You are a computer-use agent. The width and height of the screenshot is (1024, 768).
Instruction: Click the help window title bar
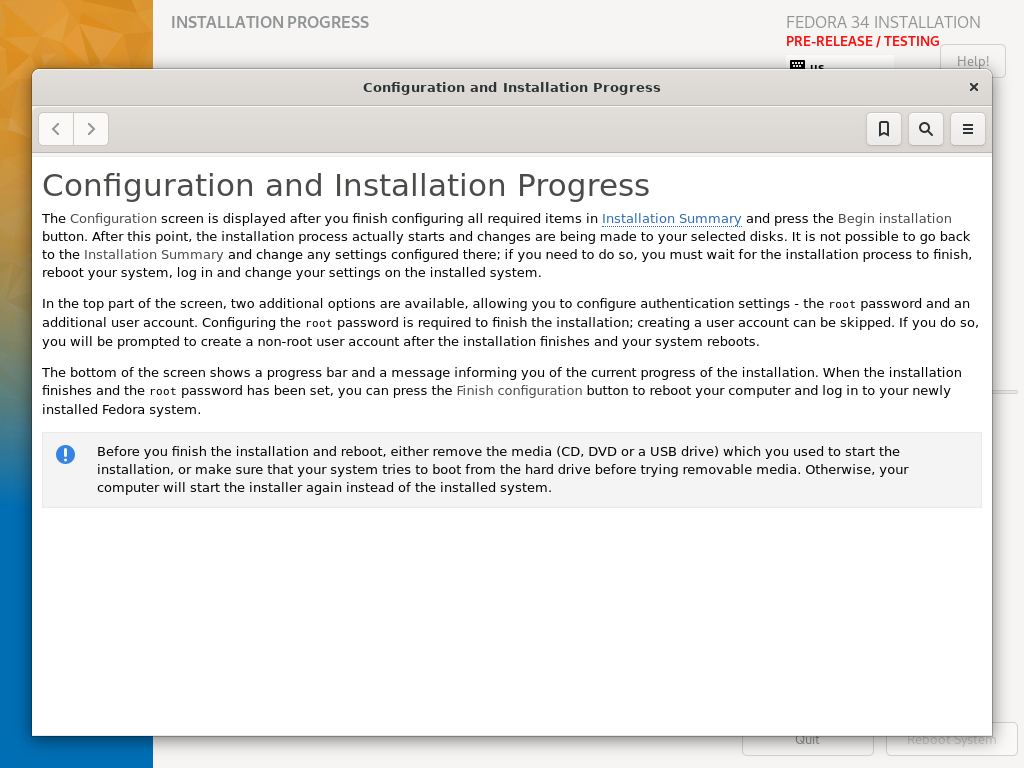click(511, 88)
